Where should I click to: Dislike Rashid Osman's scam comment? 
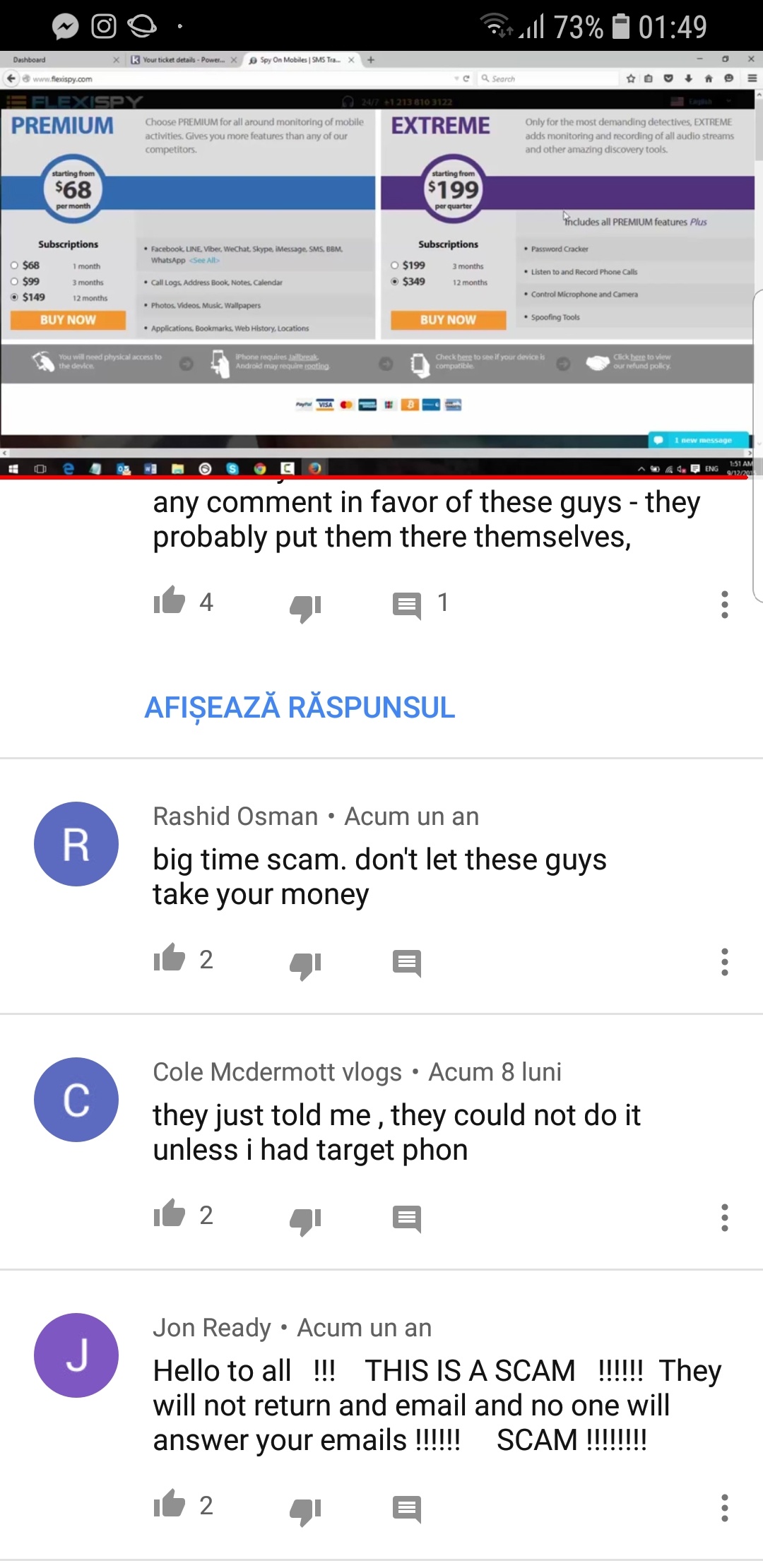coord(305,965)
